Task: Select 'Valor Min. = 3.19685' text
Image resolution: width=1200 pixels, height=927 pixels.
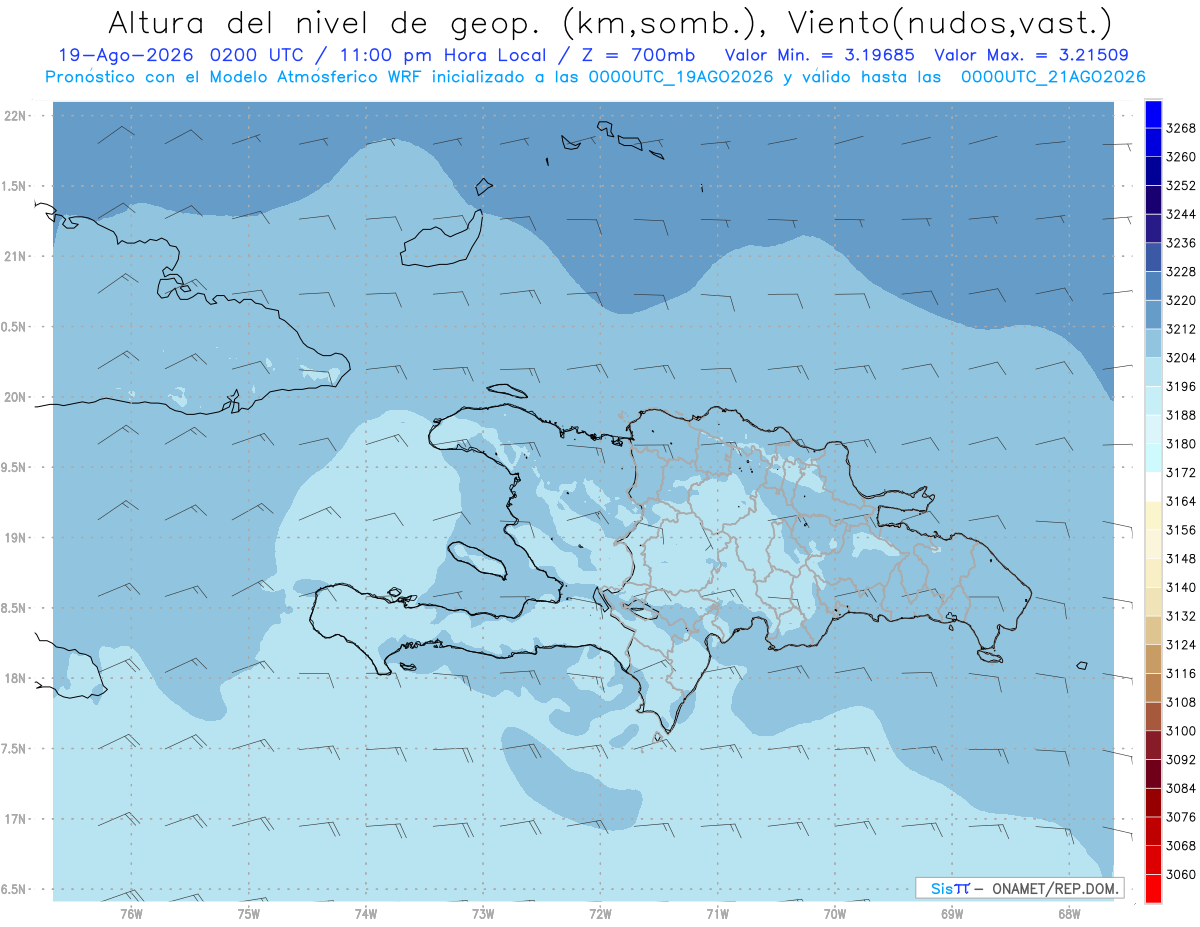Action: pos(820,55)
